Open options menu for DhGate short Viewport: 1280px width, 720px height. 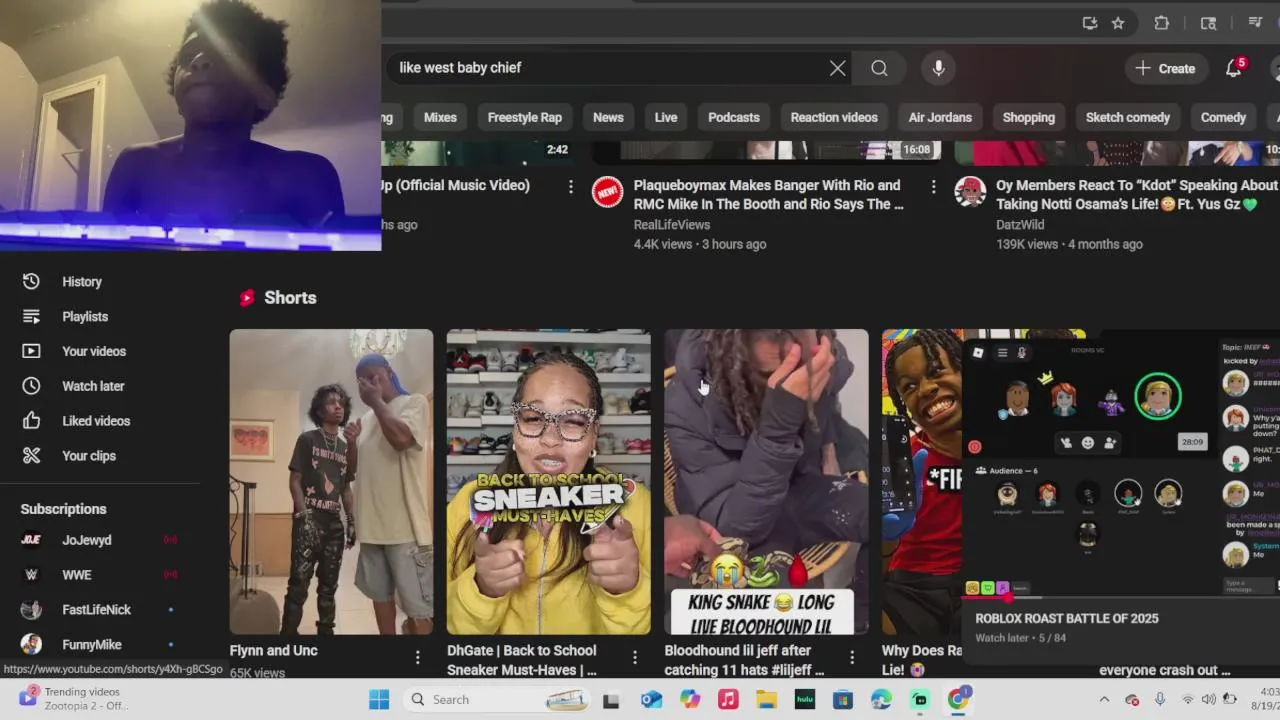[635, 657]
